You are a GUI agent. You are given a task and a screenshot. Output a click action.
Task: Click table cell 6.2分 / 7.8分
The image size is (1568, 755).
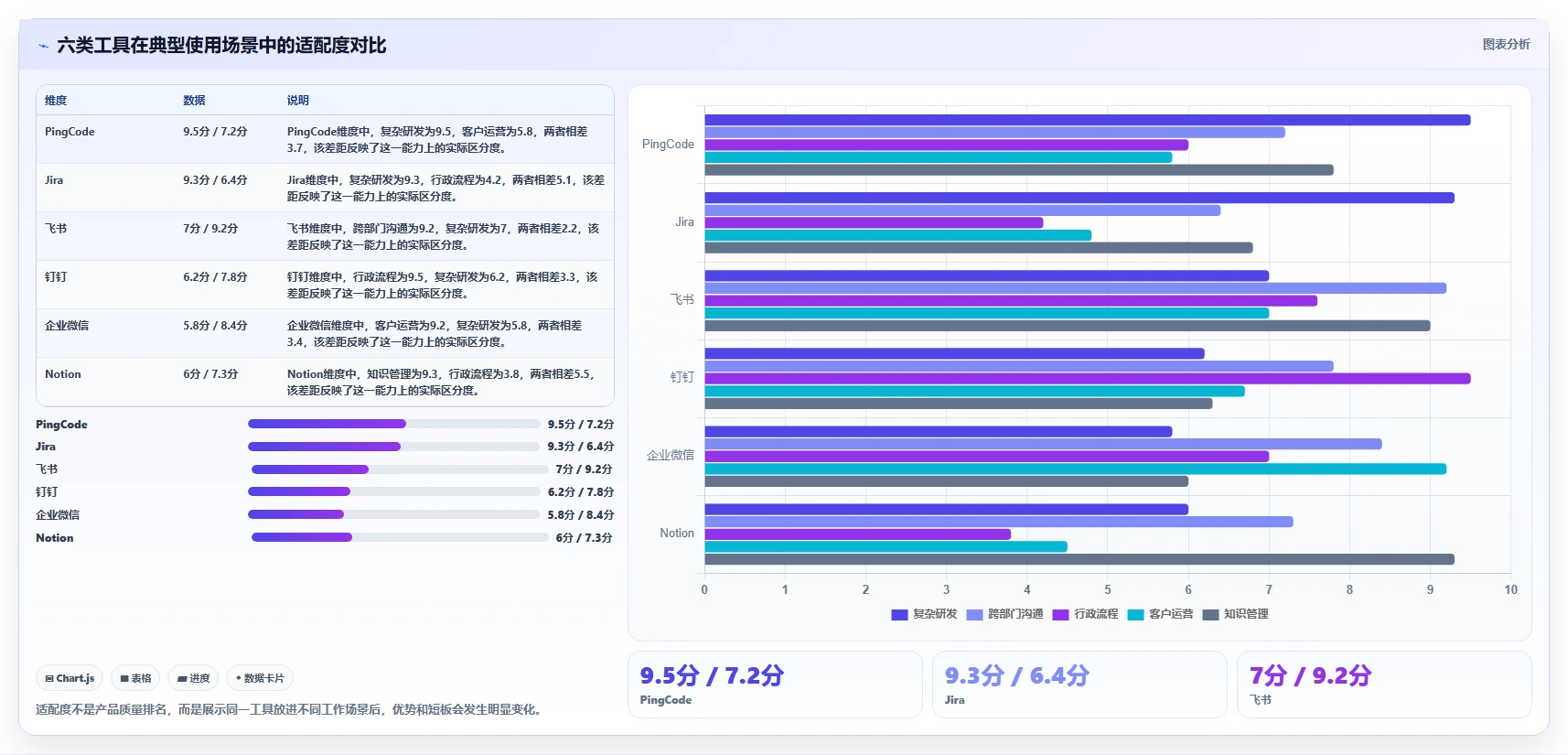[215, 277]
